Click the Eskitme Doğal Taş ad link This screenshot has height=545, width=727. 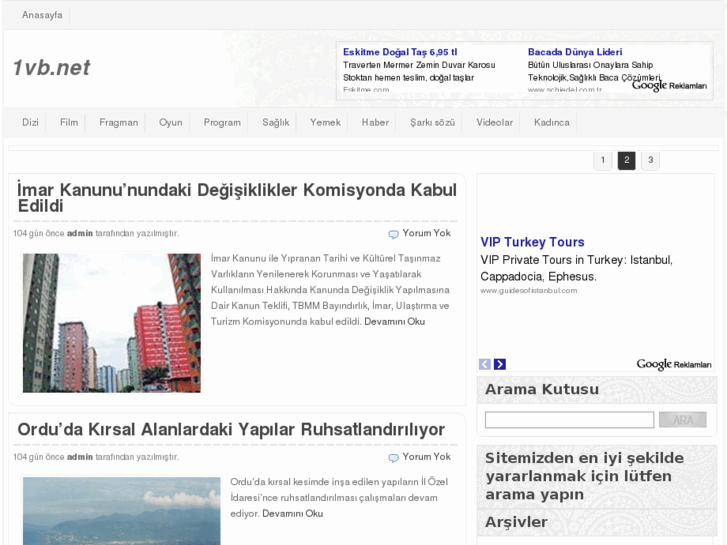click(399, 52)
